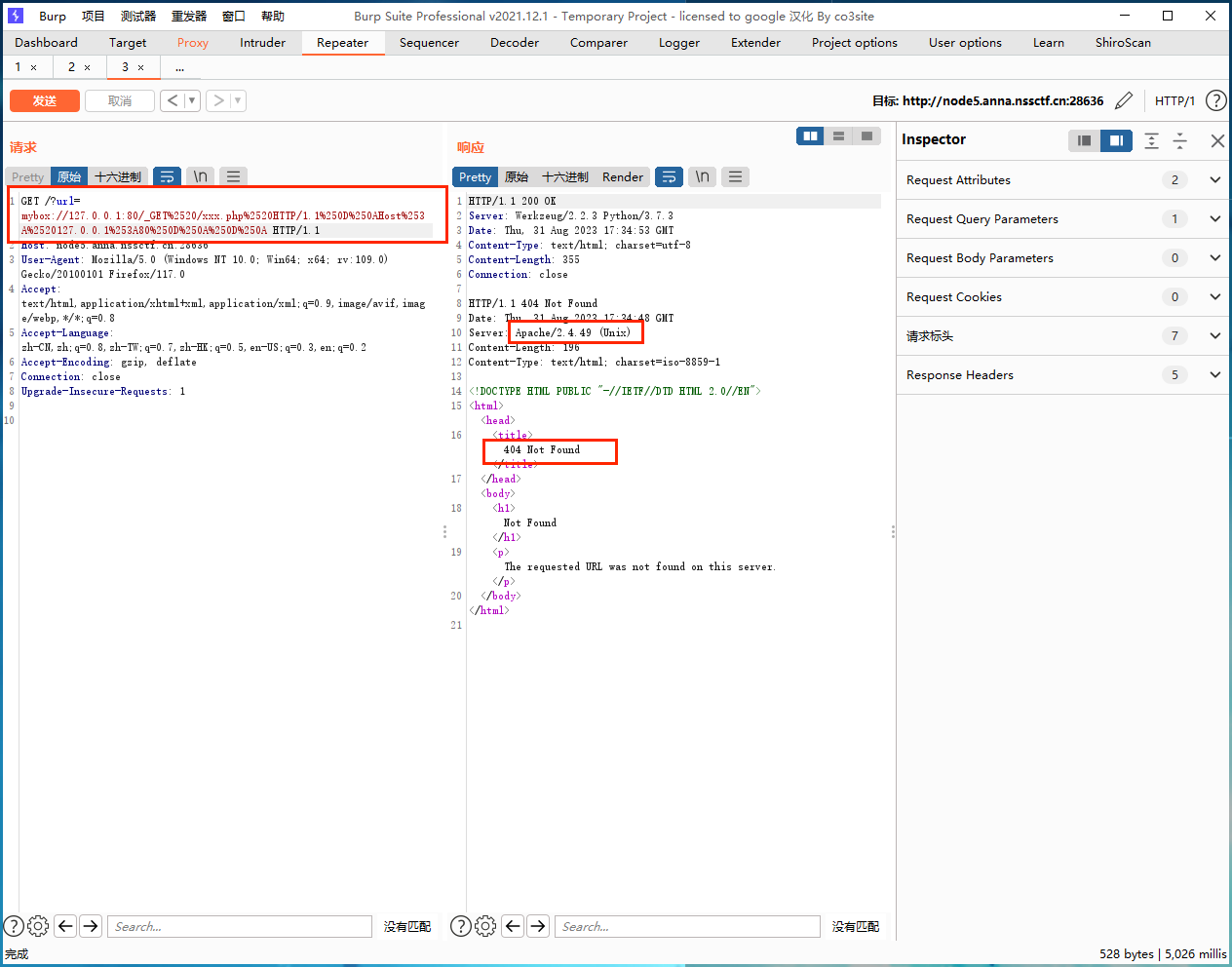This screenshot has width=1232, height=967.
Task: Switch request view to 十六进制
Action: pyautogui.click(x=118, y=176)
